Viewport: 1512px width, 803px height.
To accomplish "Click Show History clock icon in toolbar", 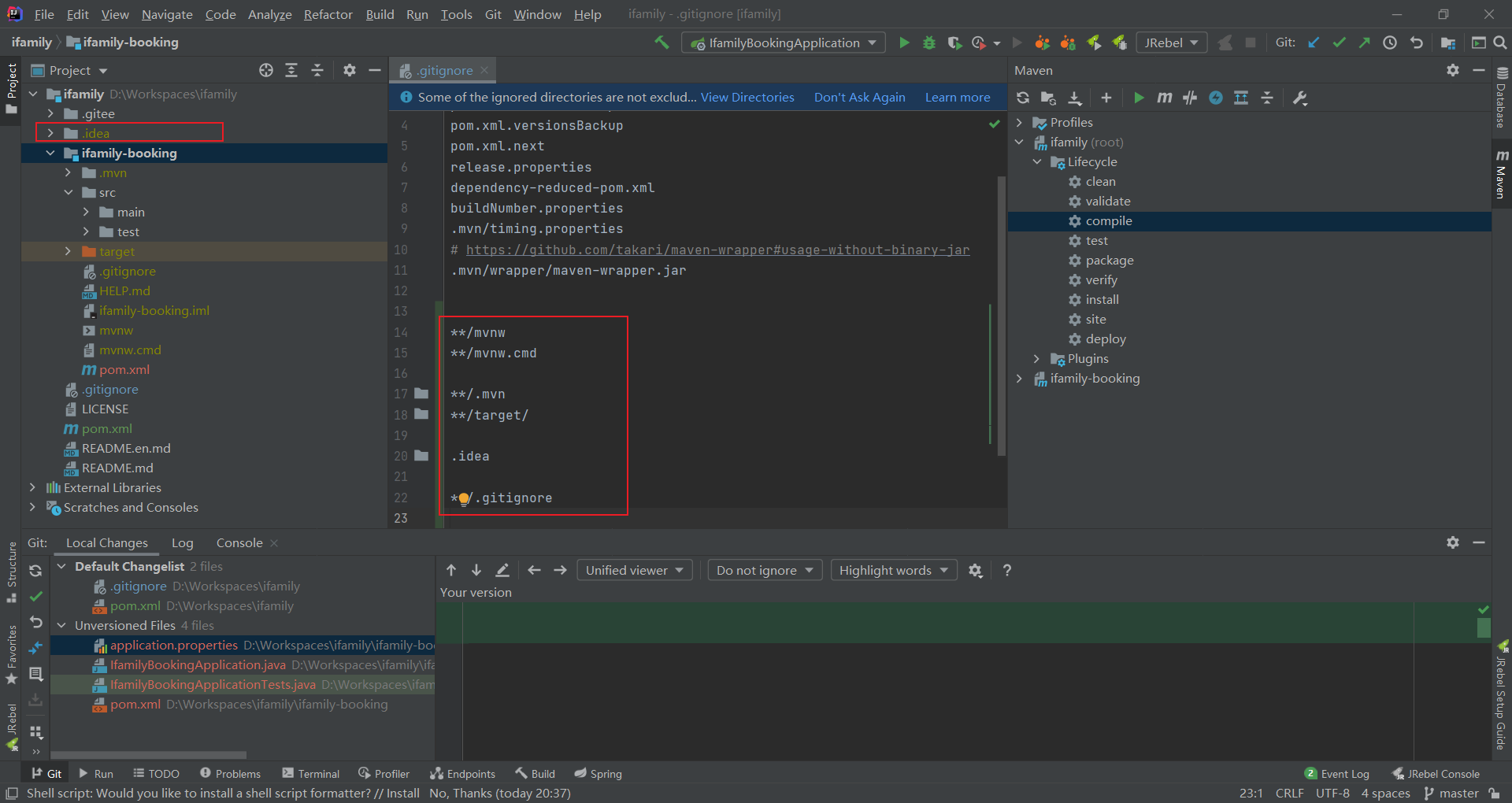I will coord(1390,43).
